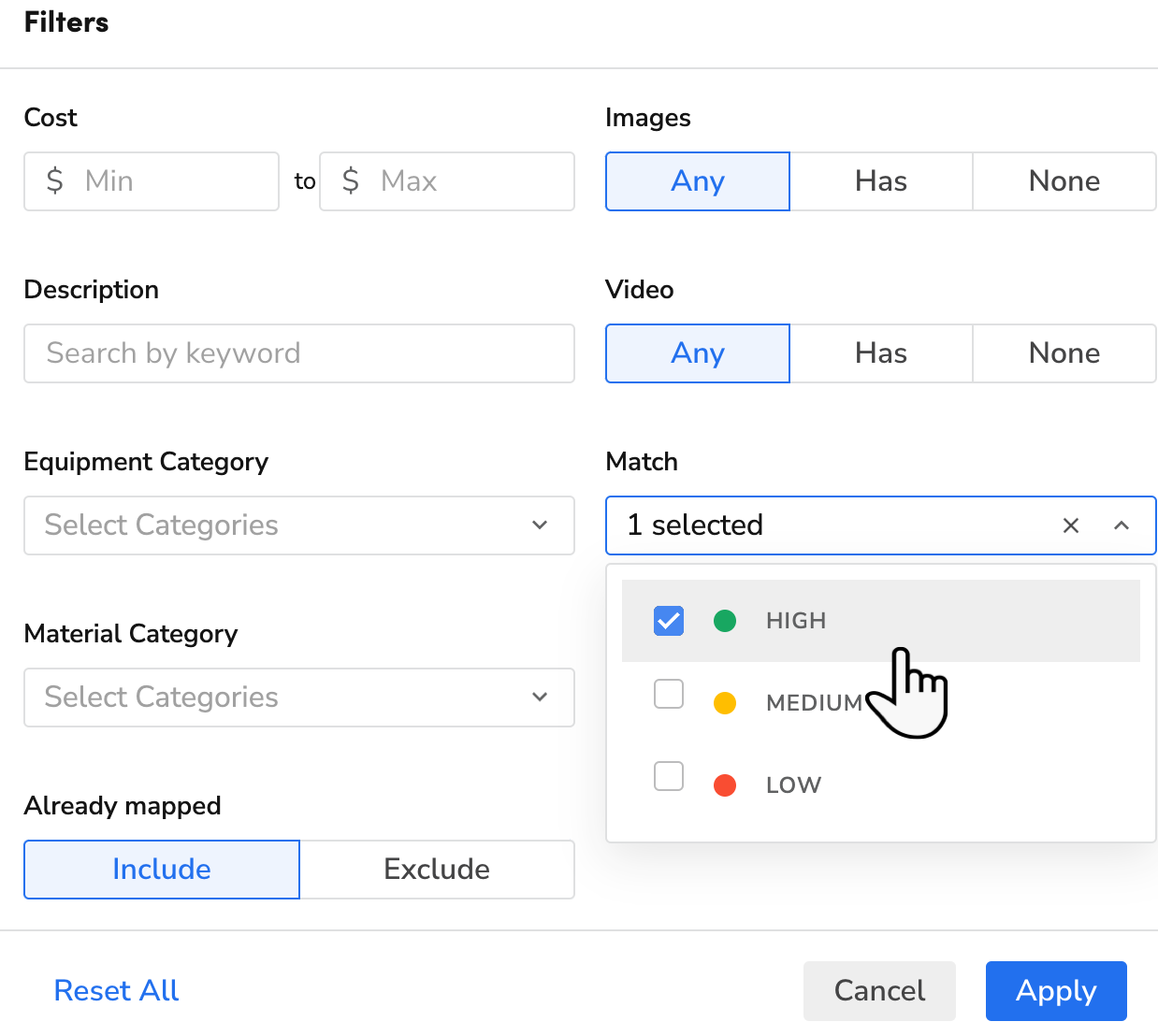
Task: Select 'Has' under Video
Action: pyautogui.click(x=881, y=353)
